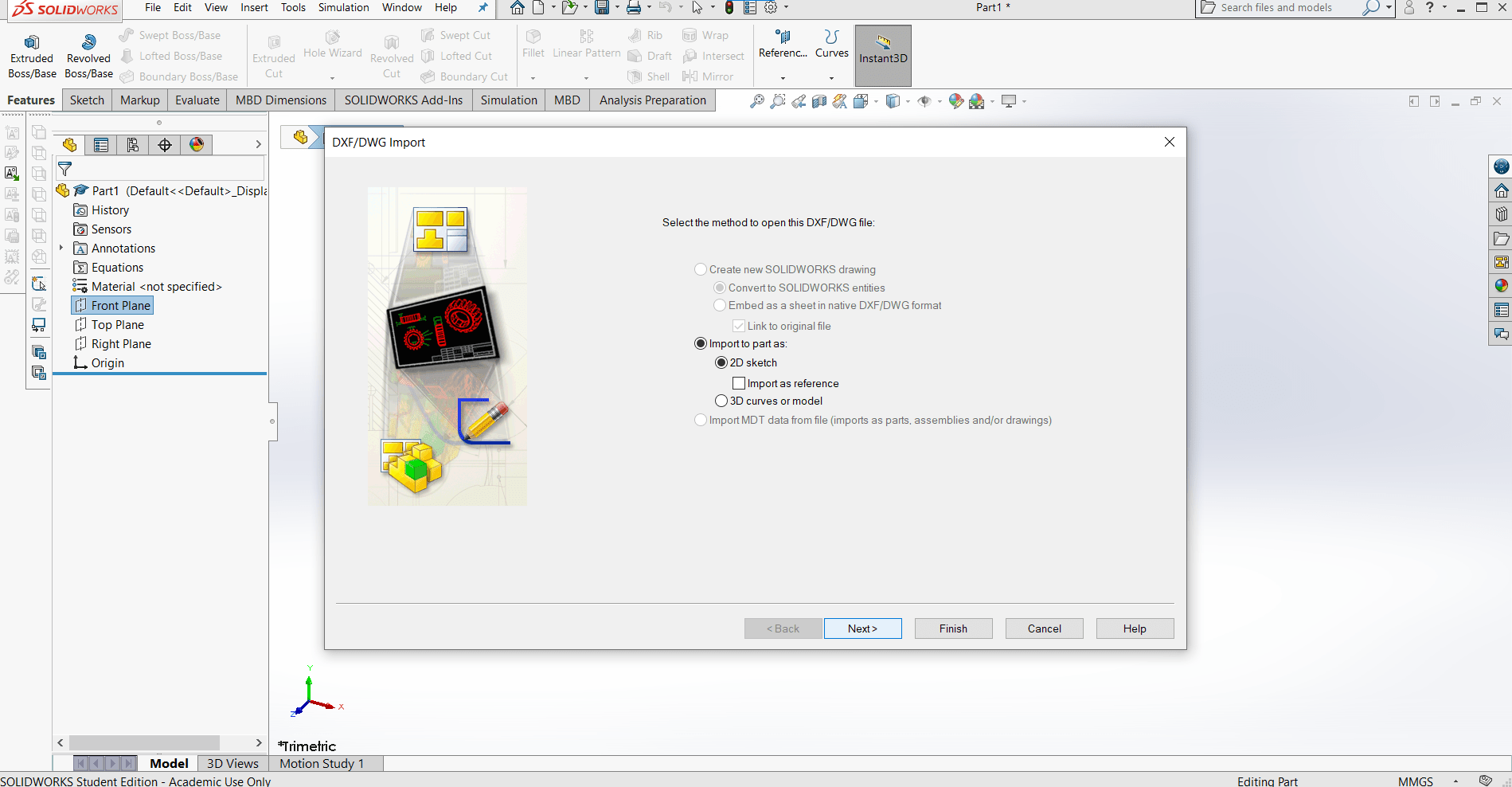Select the FeatureManager Design Tree tab icon

[x=70, y=145]
